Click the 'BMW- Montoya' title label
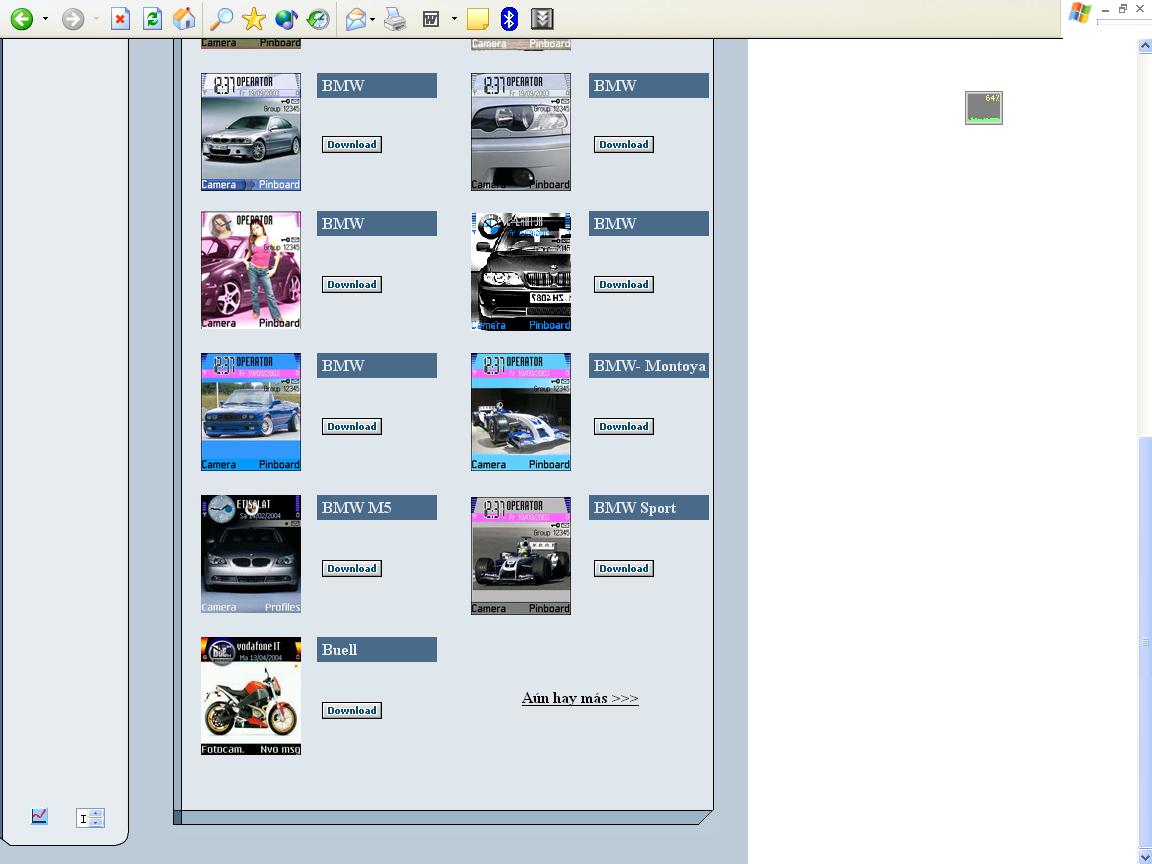The height and width of the screenshot is (864, 1152). point(649,366)
